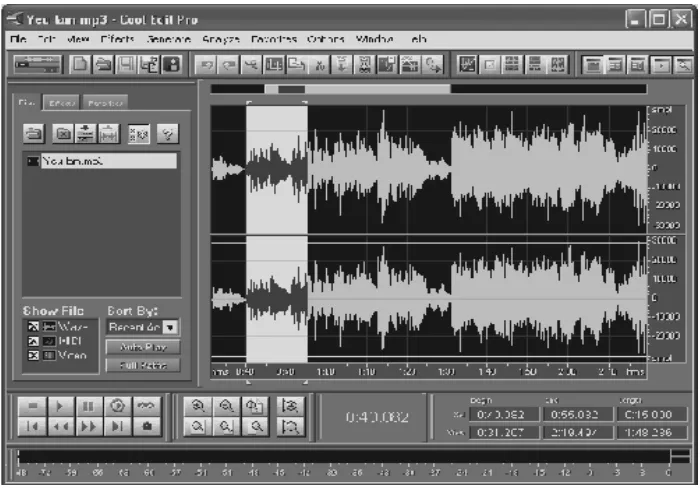Open the Favorites menu
This screenshot has width=700, height=488.
point(274,39)
